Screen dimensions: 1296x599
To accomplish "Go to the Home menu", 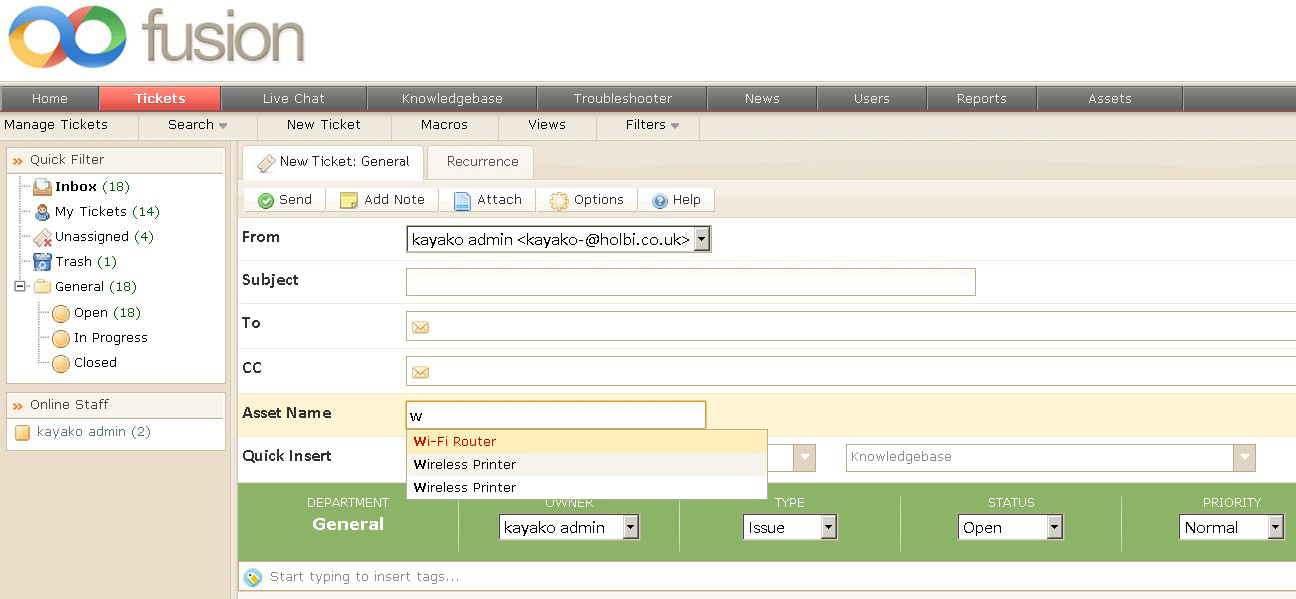I will [x=50, y=98].
